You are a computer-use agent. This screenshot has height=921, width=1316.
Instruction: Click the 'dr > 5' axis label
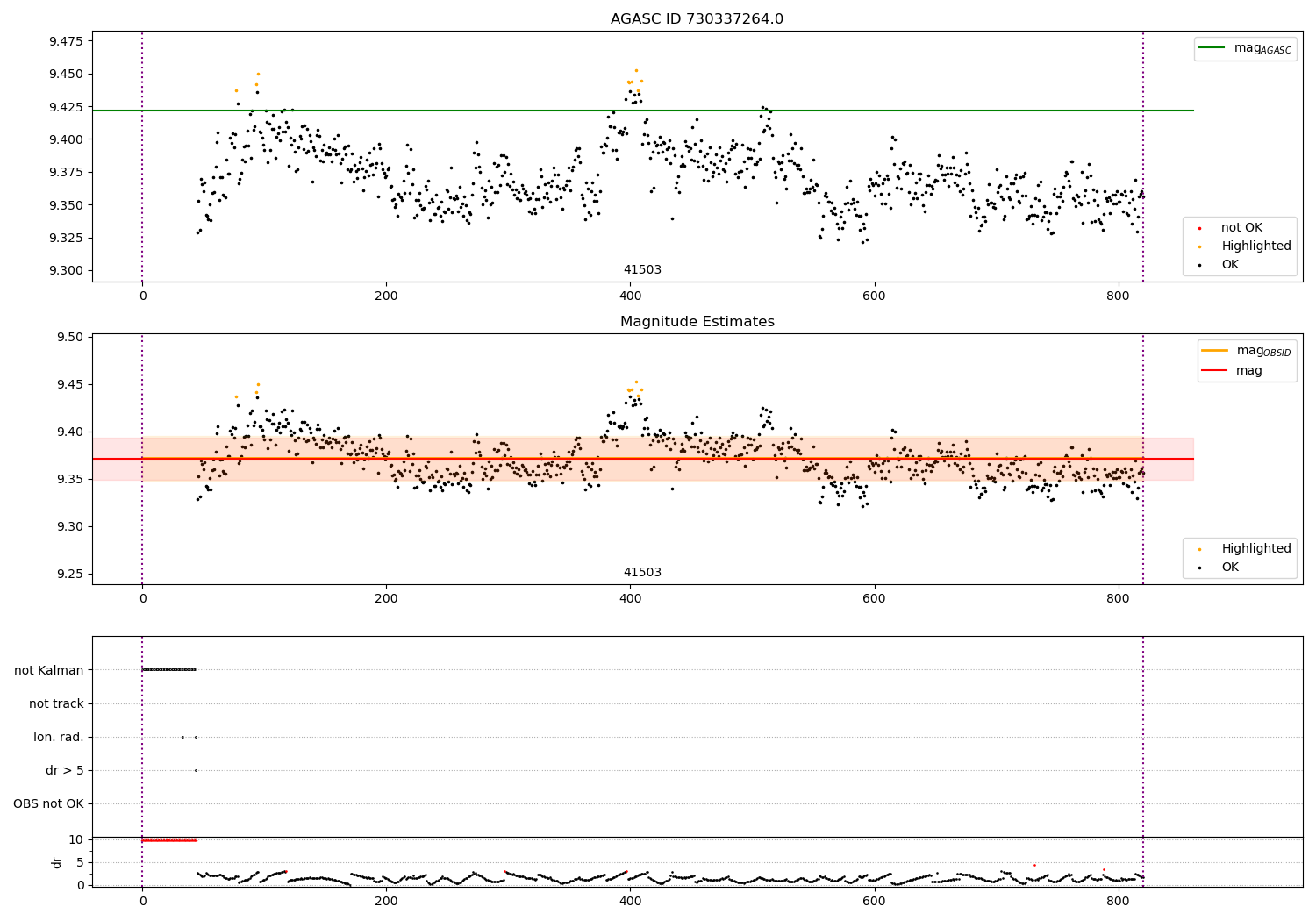point(65,770)
